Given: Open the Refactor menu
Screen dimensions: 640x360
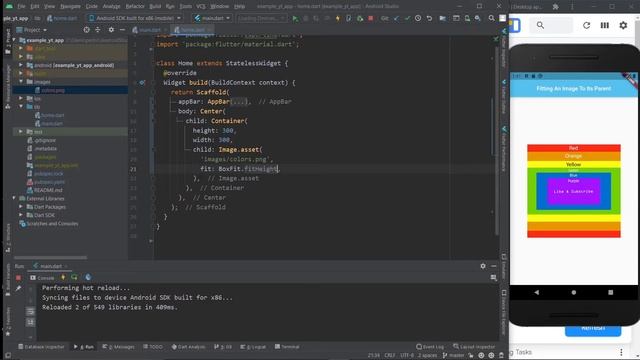Looking at the screenshot, I should coord(135,7).
